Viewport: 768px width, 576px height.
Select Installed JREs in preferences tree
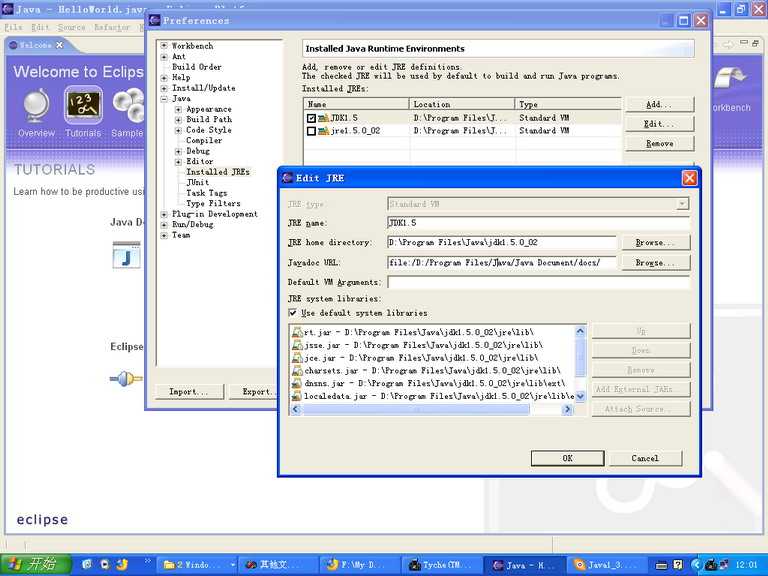click(218, 172)
